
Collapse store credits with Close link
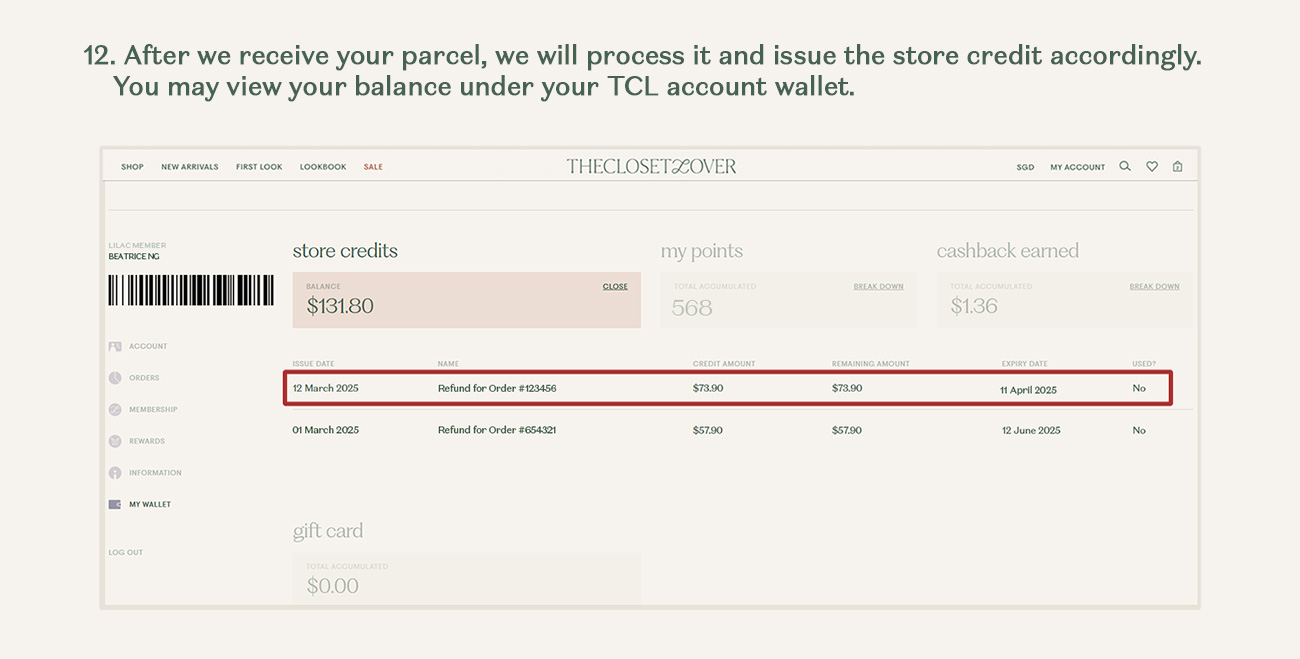[615, 286]
